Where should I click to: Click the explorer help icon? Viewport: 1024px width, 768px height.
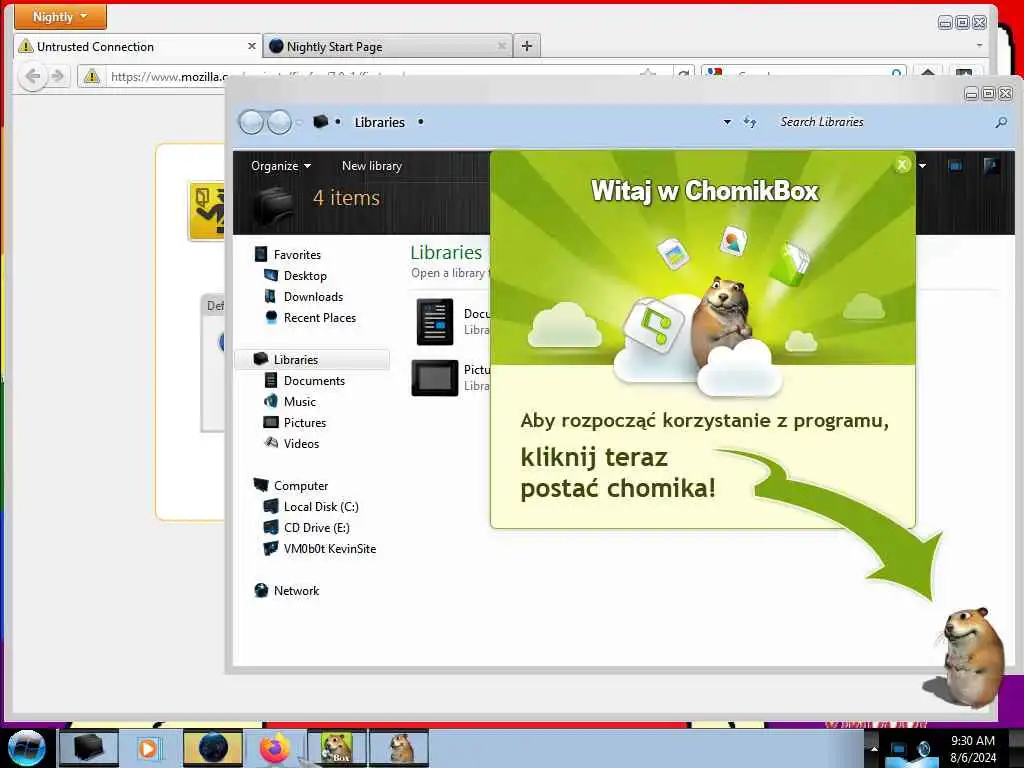pyautogui.click(x=991, y=166)
